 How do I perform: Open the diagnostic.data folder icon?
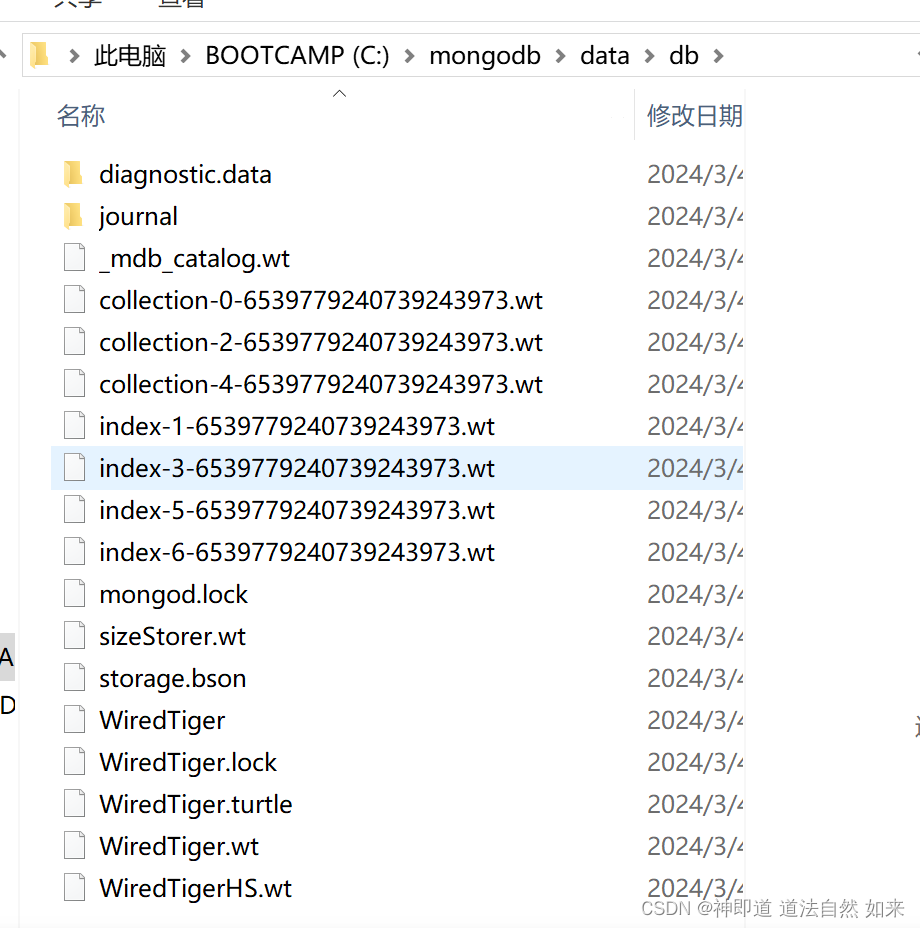tap(72, 173)
